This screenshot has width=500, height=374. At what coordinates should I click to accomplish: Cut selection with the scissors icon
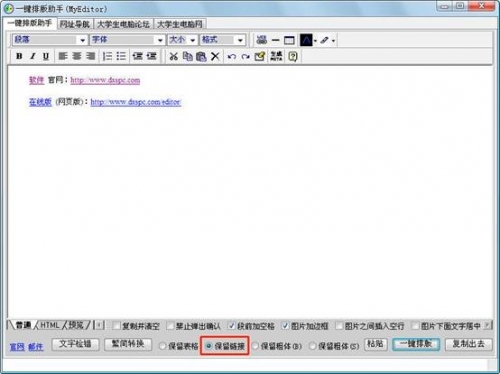pos(174,56)
